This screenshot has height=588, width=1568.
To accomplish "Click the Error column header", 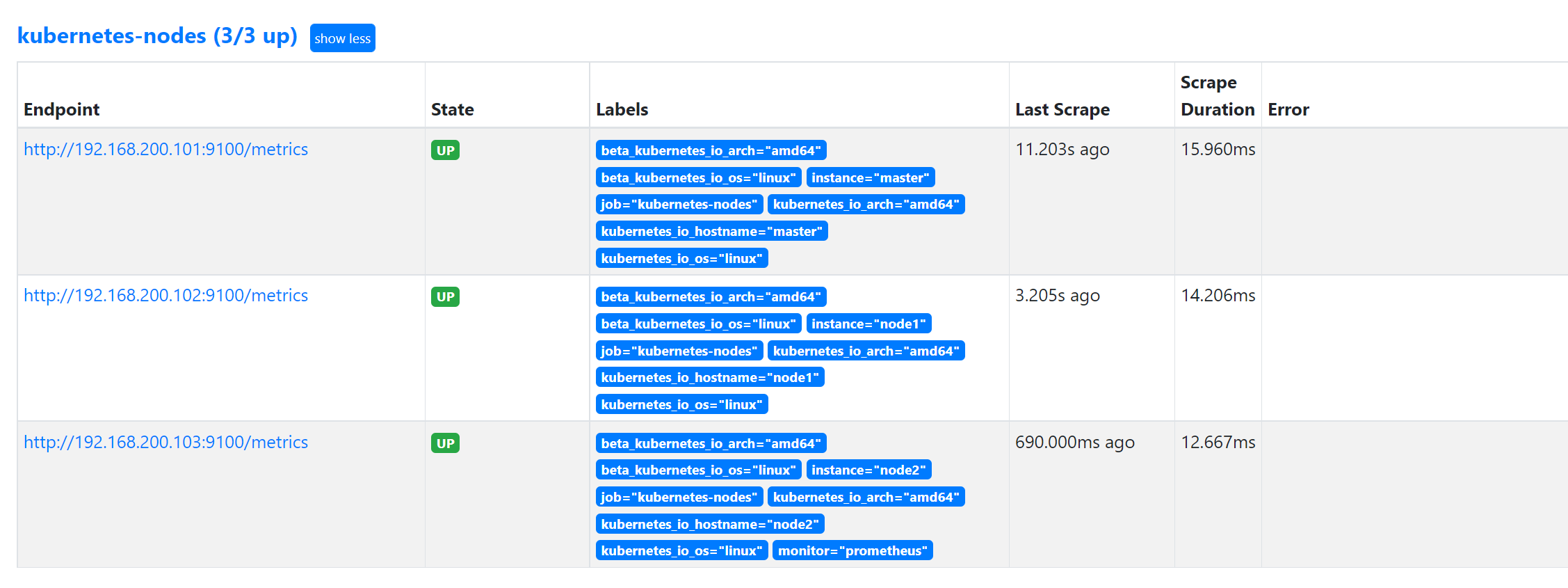I will pos(1288,109).
